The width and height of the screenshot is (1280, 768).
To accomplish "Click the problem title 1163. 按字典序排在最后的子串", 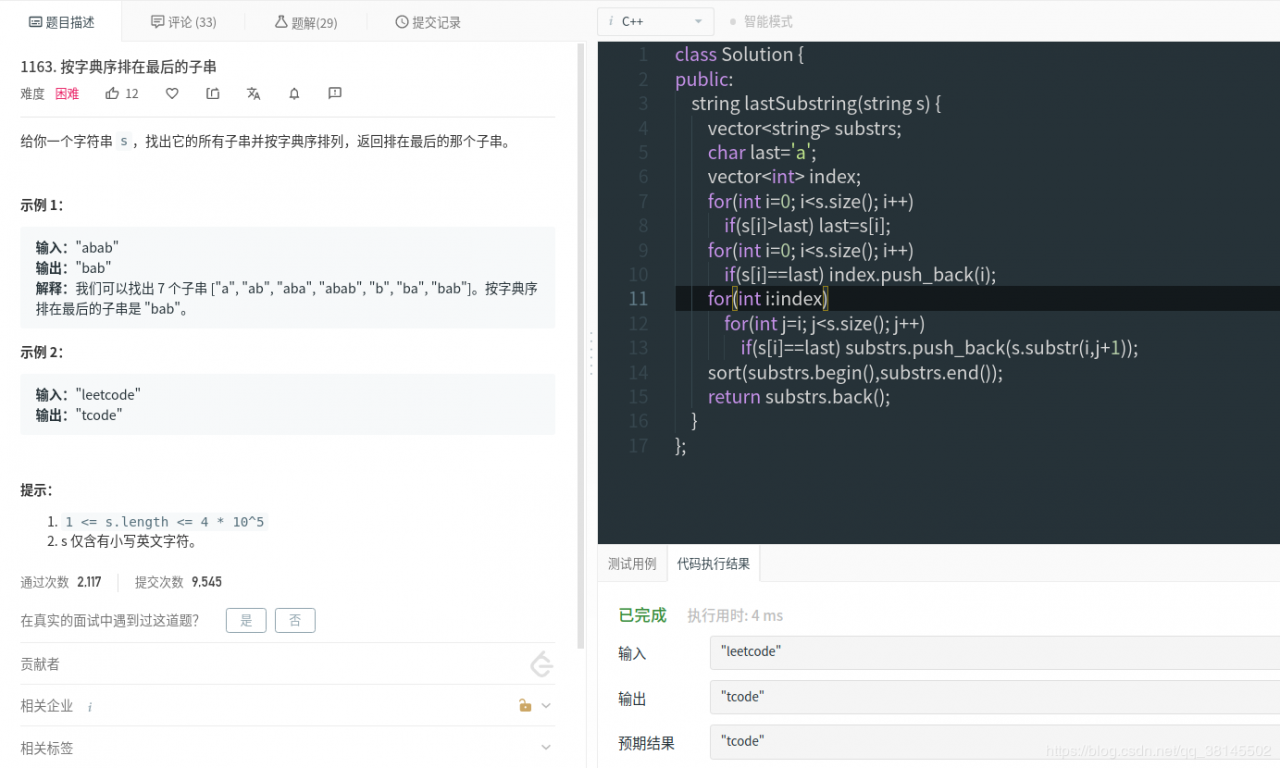I will [x=118, y=66].
